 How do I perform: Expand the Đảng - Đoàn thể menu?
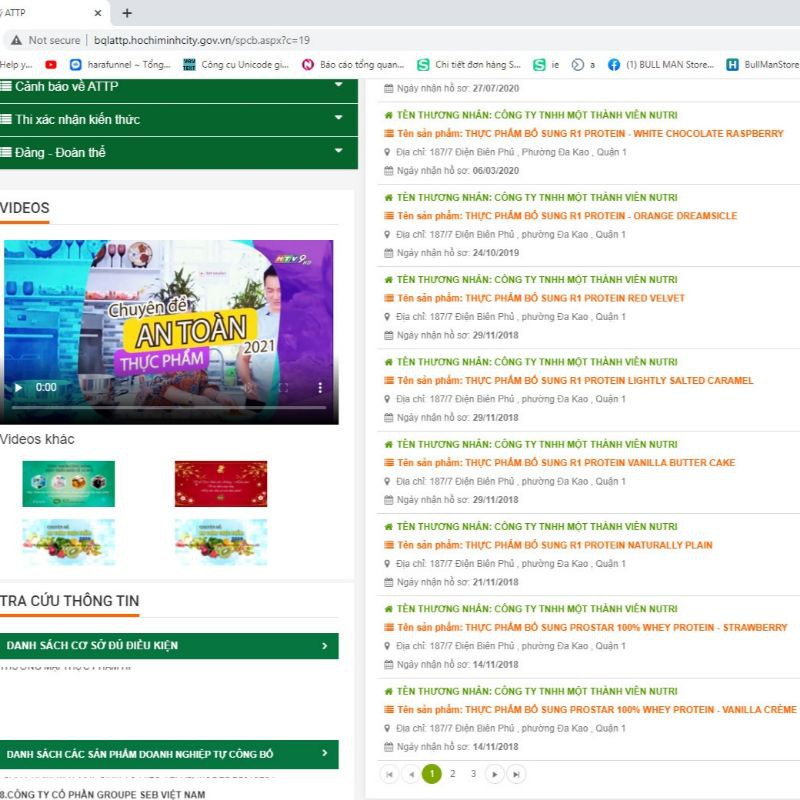pyautogui.click(x=338, y=151)
